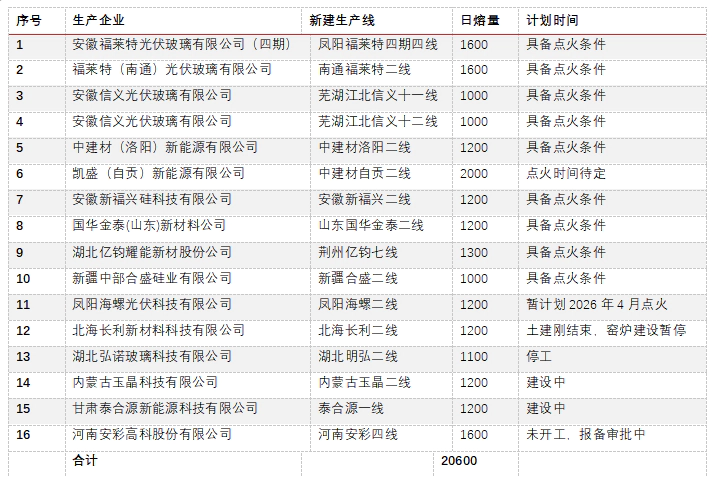Image resolution: width=712 pixels, height=477 pixels.
Task: Click the 序号 column header
Action: pos(28,20)
